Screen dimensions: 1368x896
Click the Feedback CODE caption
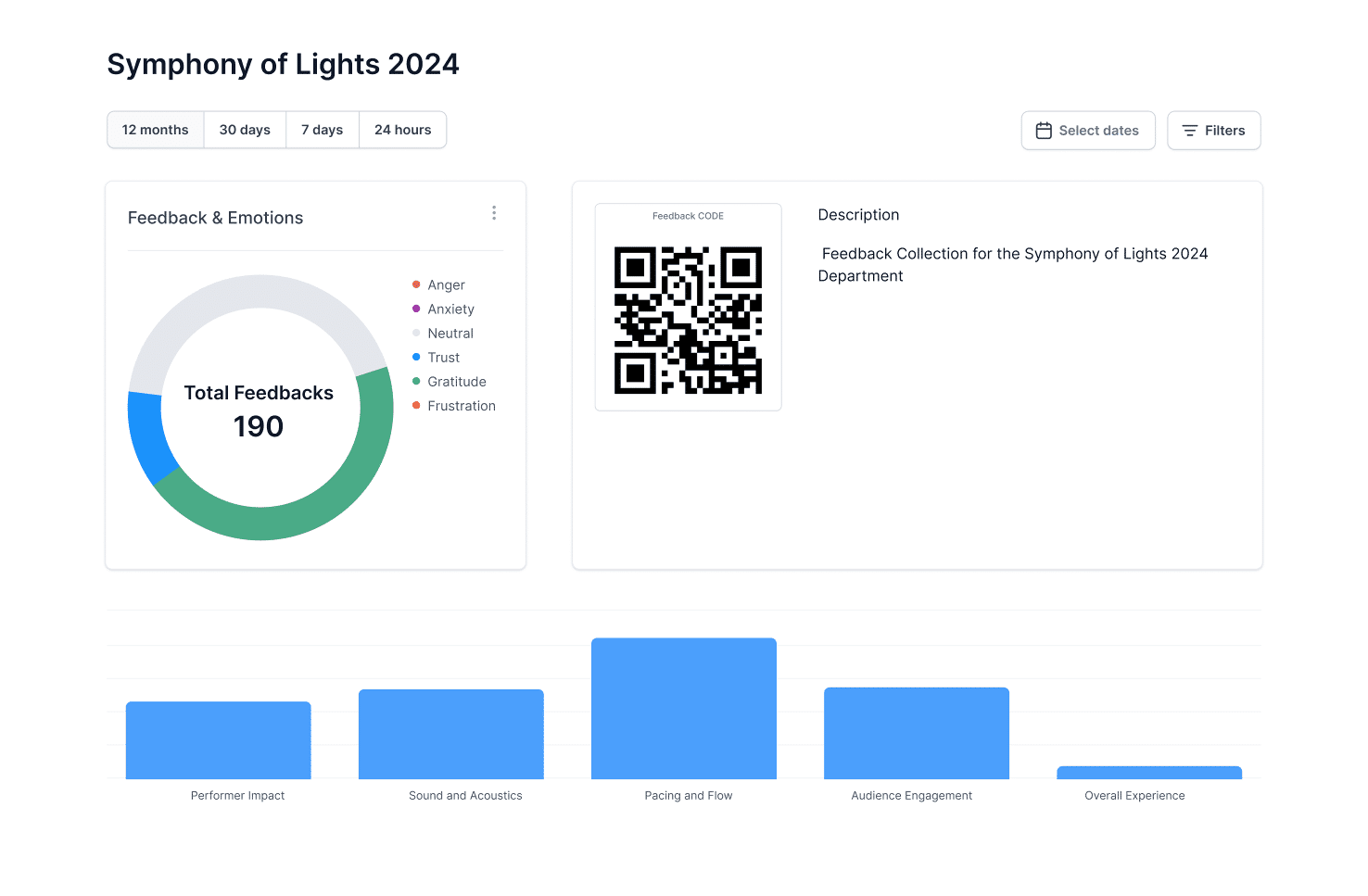tap(688, 216)
